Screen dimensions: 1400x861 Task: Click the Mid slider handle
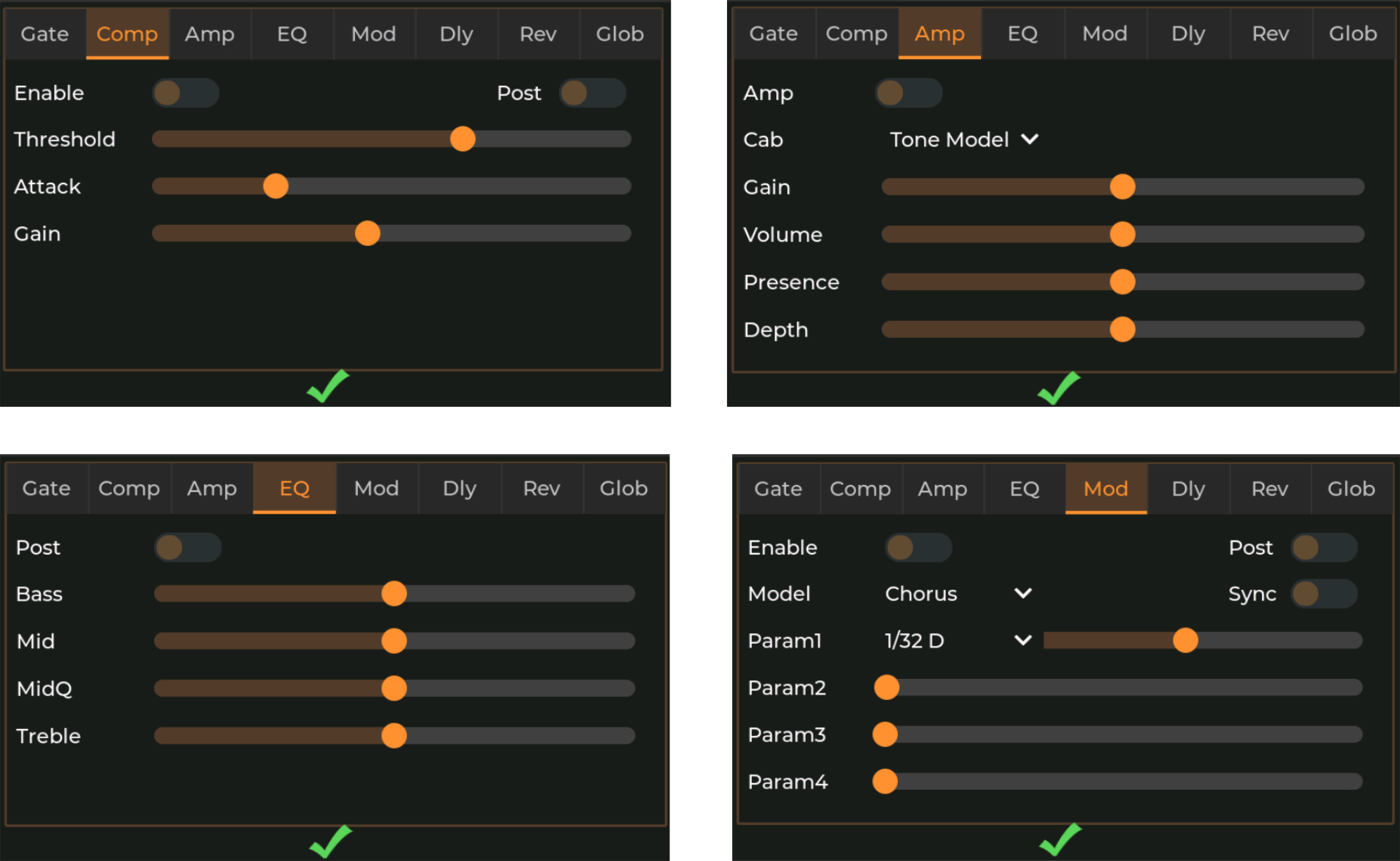pyautogui.click(x=394, y=641)
